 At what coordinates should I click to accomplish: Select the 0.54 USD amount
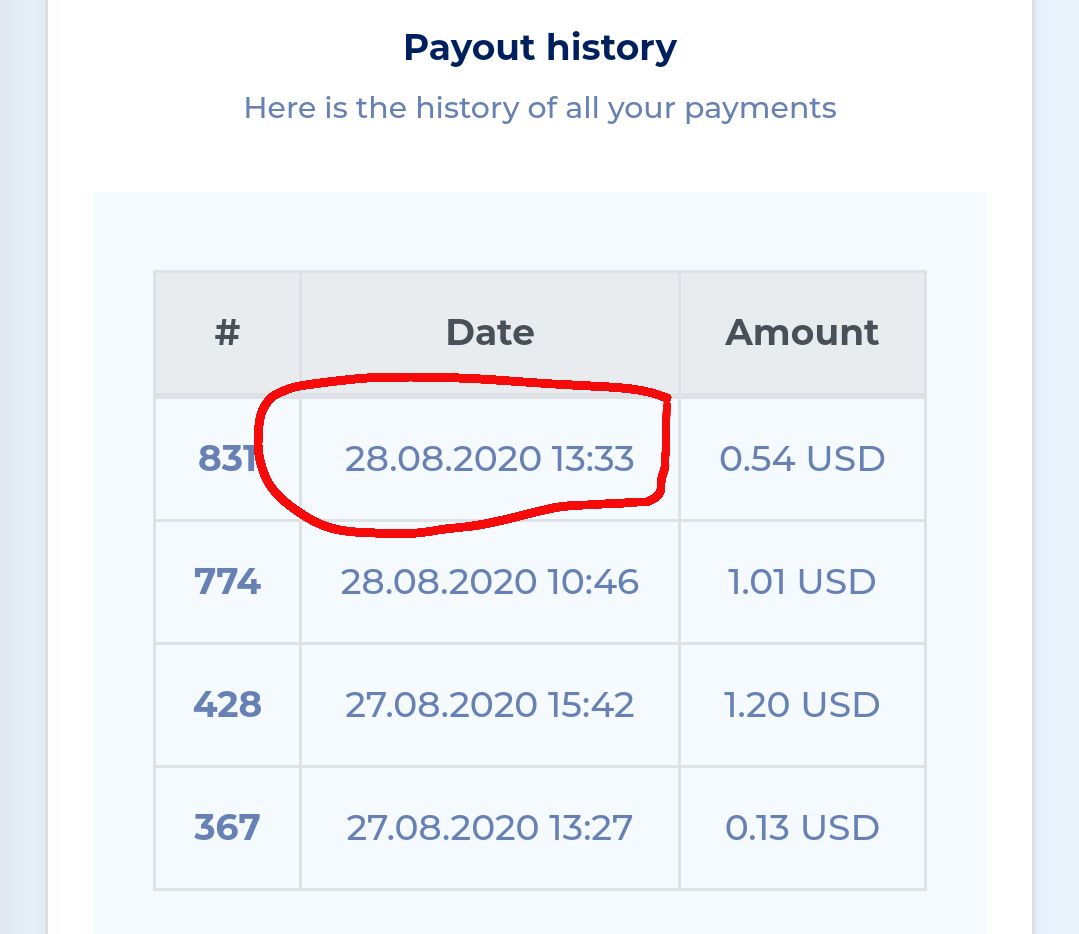pos(802,458)
